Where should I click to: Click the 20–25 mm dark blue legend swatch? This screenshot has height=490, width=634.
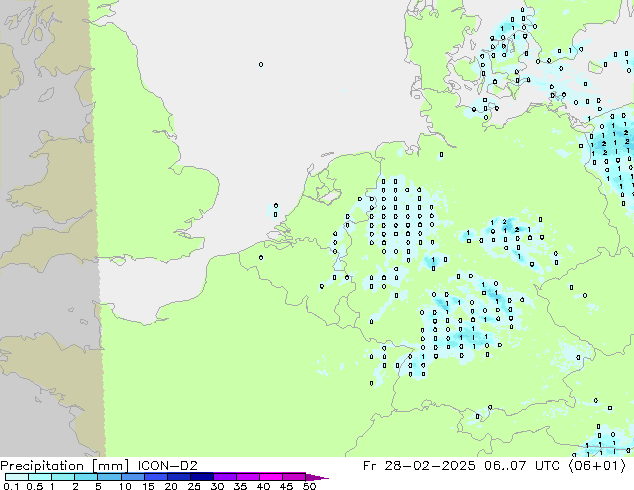(x=178, y=477)
